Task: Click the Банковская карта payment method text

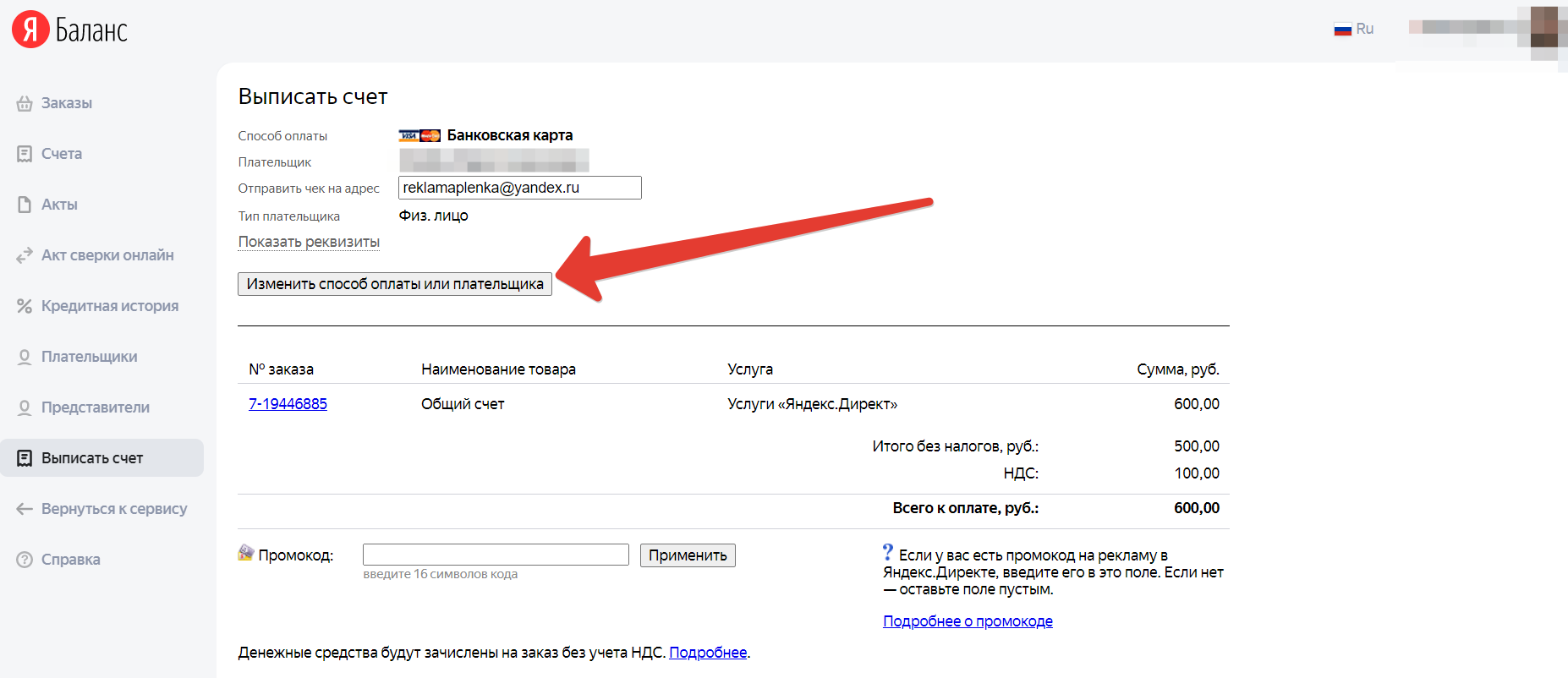Action: click(x=510, y=135)
